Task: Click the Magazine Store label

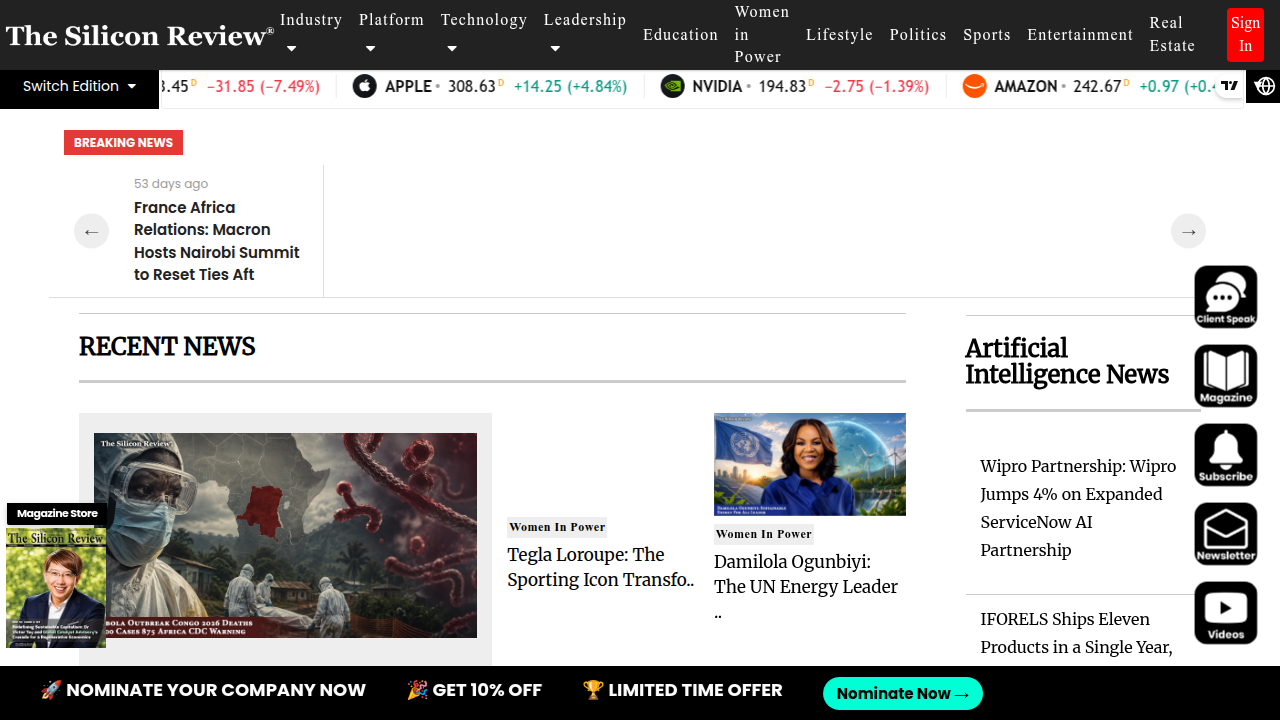Action: pos(57,514)
